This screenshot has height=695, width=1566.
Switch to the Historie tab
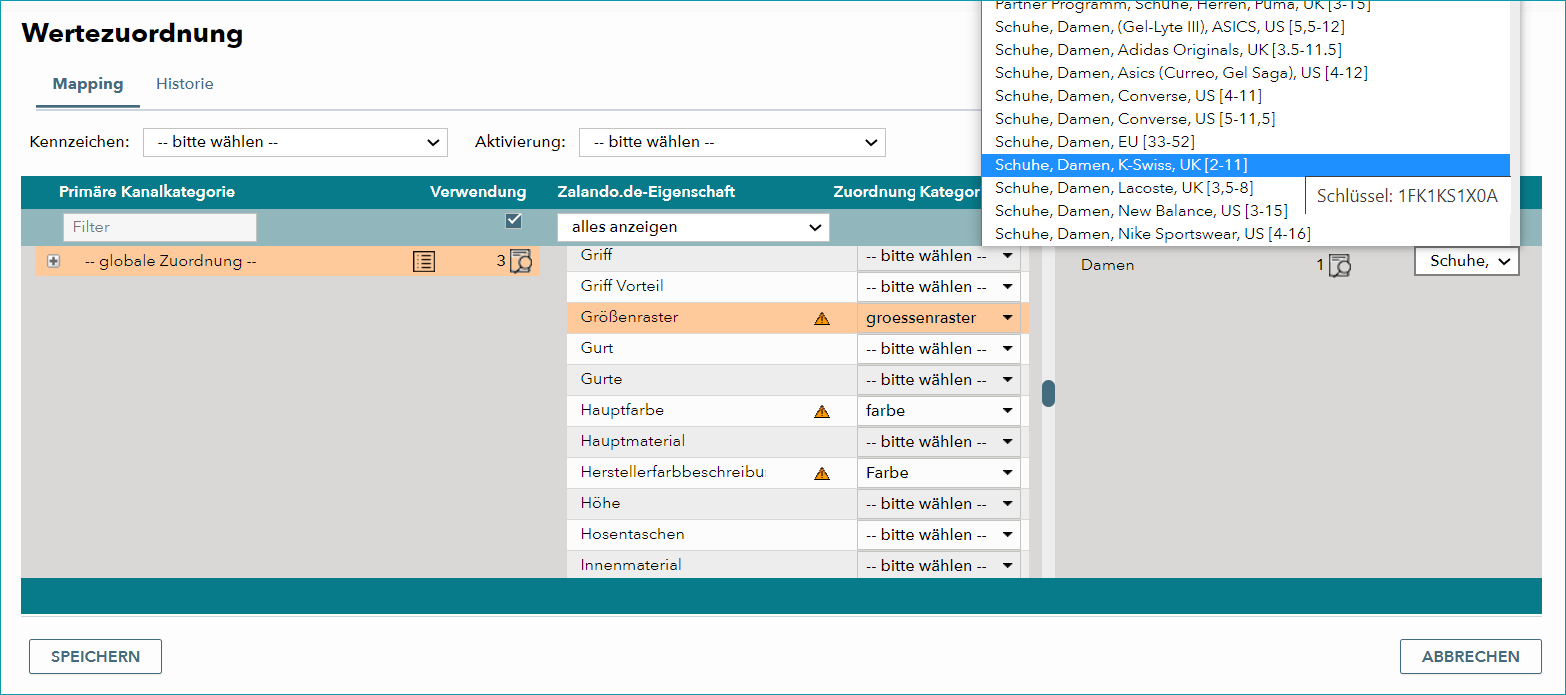coord(185,84)
